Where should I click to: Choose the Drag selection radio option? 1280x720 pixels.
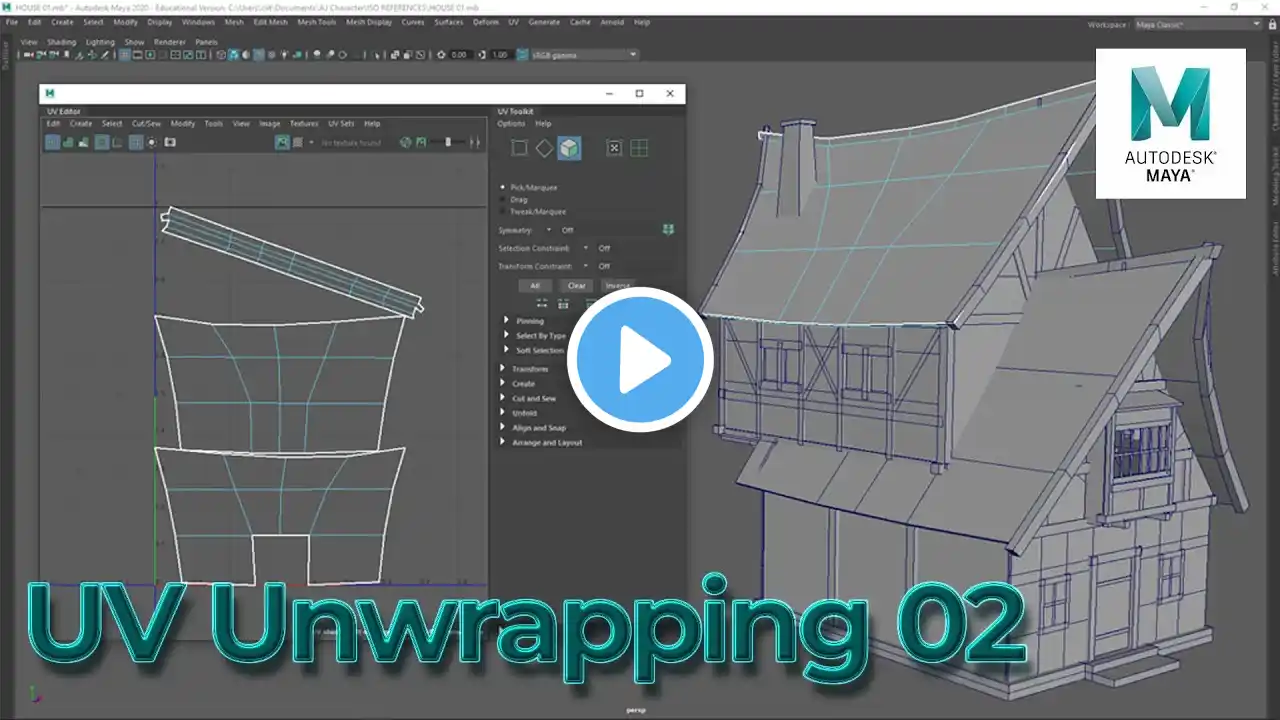[x=514, y=199]
